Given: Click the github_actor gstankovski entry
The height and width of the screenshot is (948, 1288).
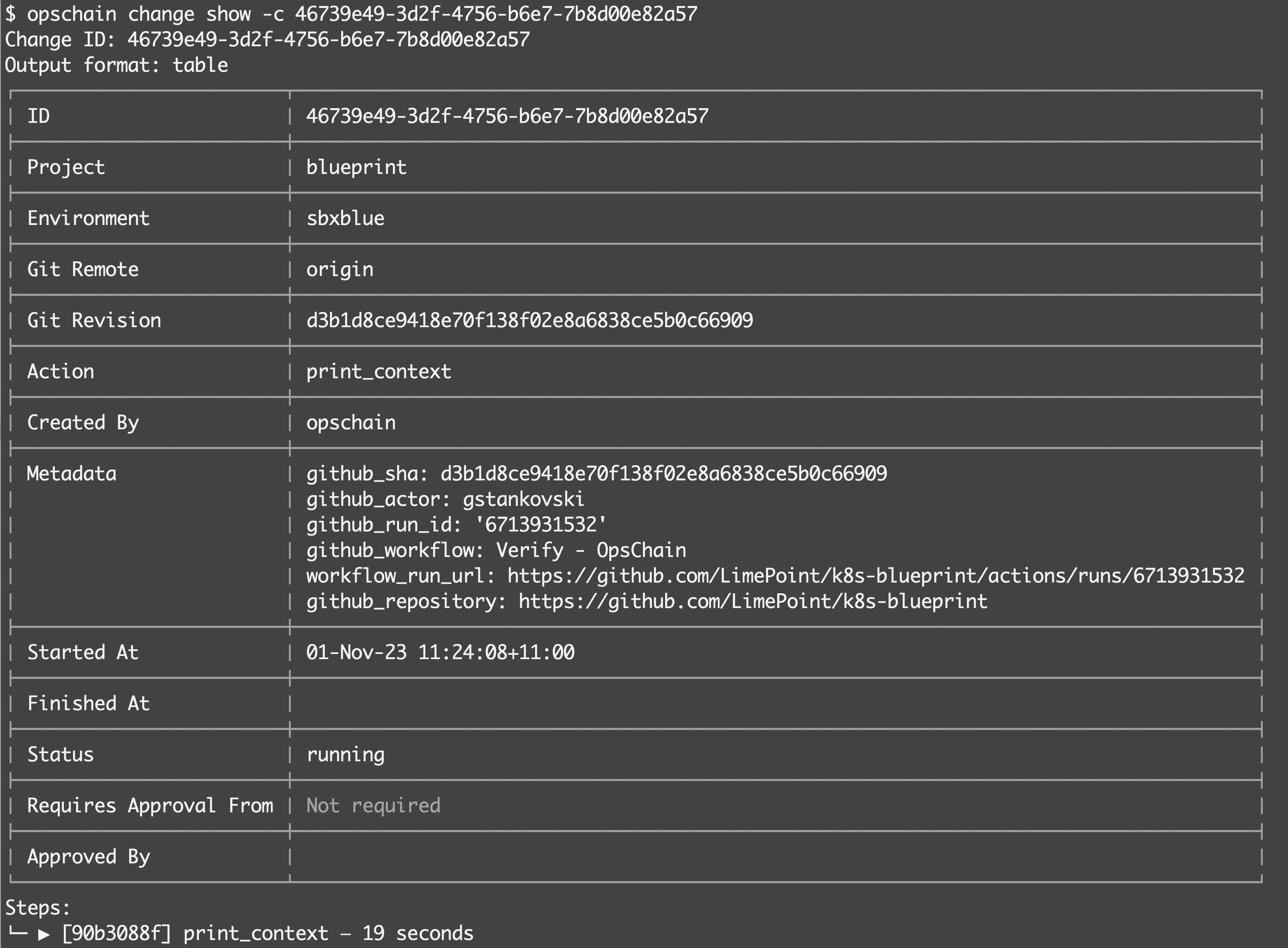Looking at the screenshot, I should [444, 499].
